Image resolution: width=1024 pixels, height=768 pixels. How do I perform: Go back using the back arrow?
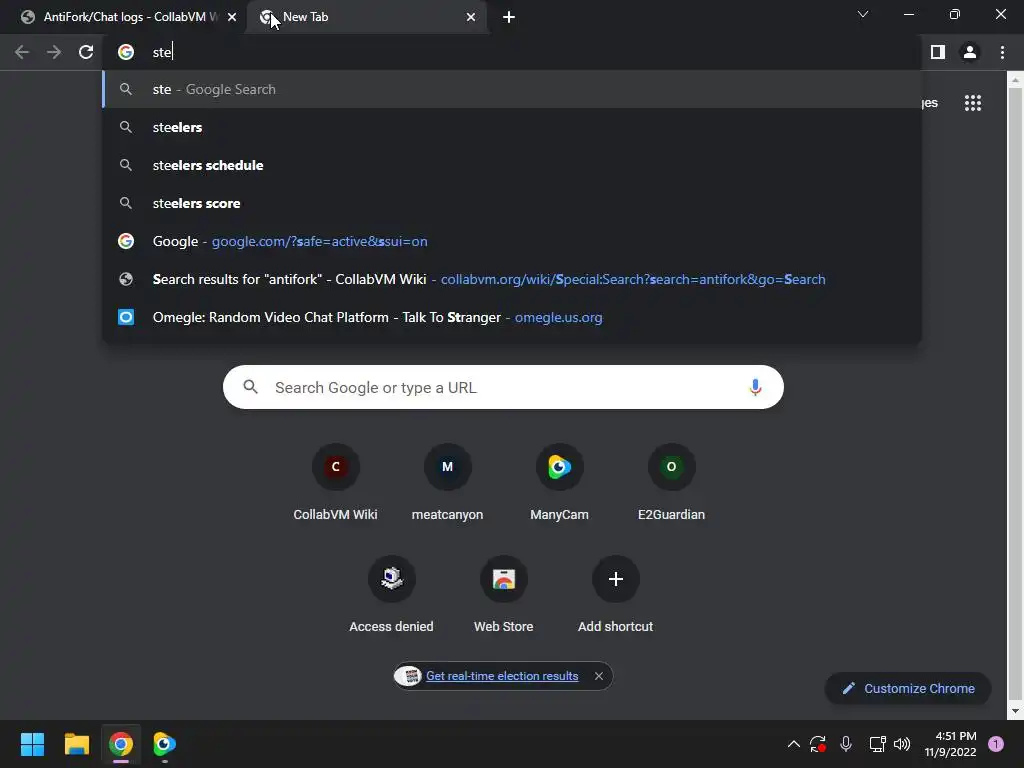click(22, 52)
